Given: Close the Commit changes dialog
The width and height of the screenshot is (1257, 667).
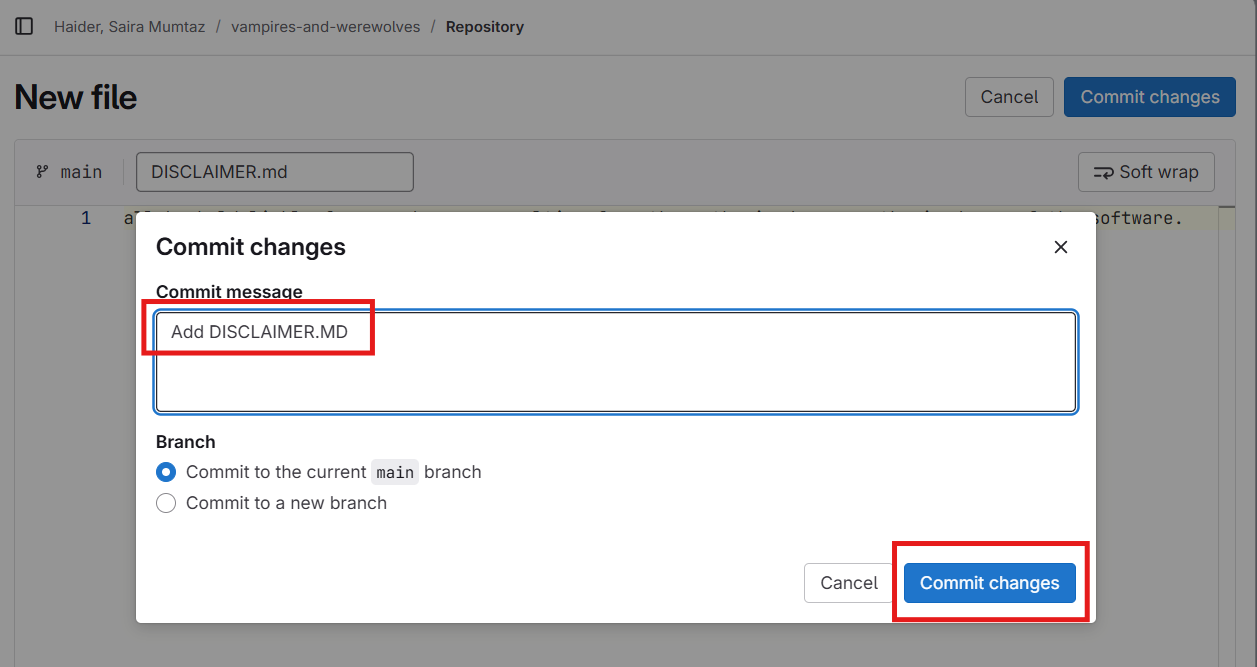Looking at the screenshot, I should point(1061,247).
